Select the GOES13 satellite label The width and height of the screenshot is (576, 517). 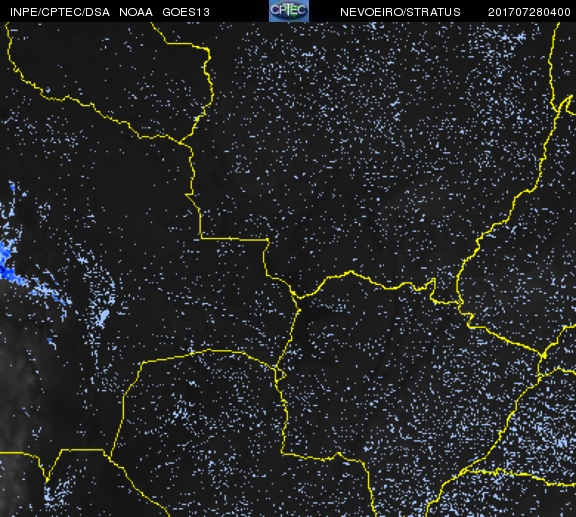click(x=186, y=12)
